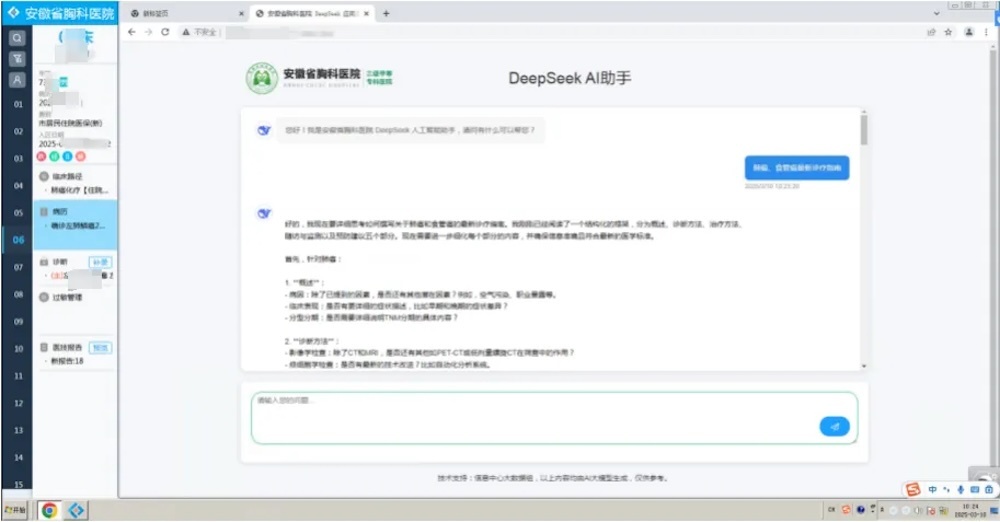The image size is (1000, 522).
Task: Open the 肺癌化疗 clinical pathway entry
Action: point(80,190)
